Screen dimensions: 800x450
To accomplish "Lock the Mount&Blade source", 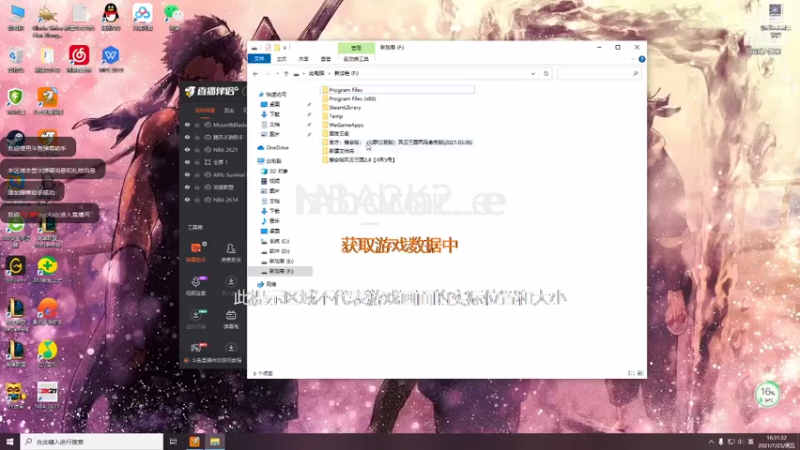I will [x=197, y=125].
